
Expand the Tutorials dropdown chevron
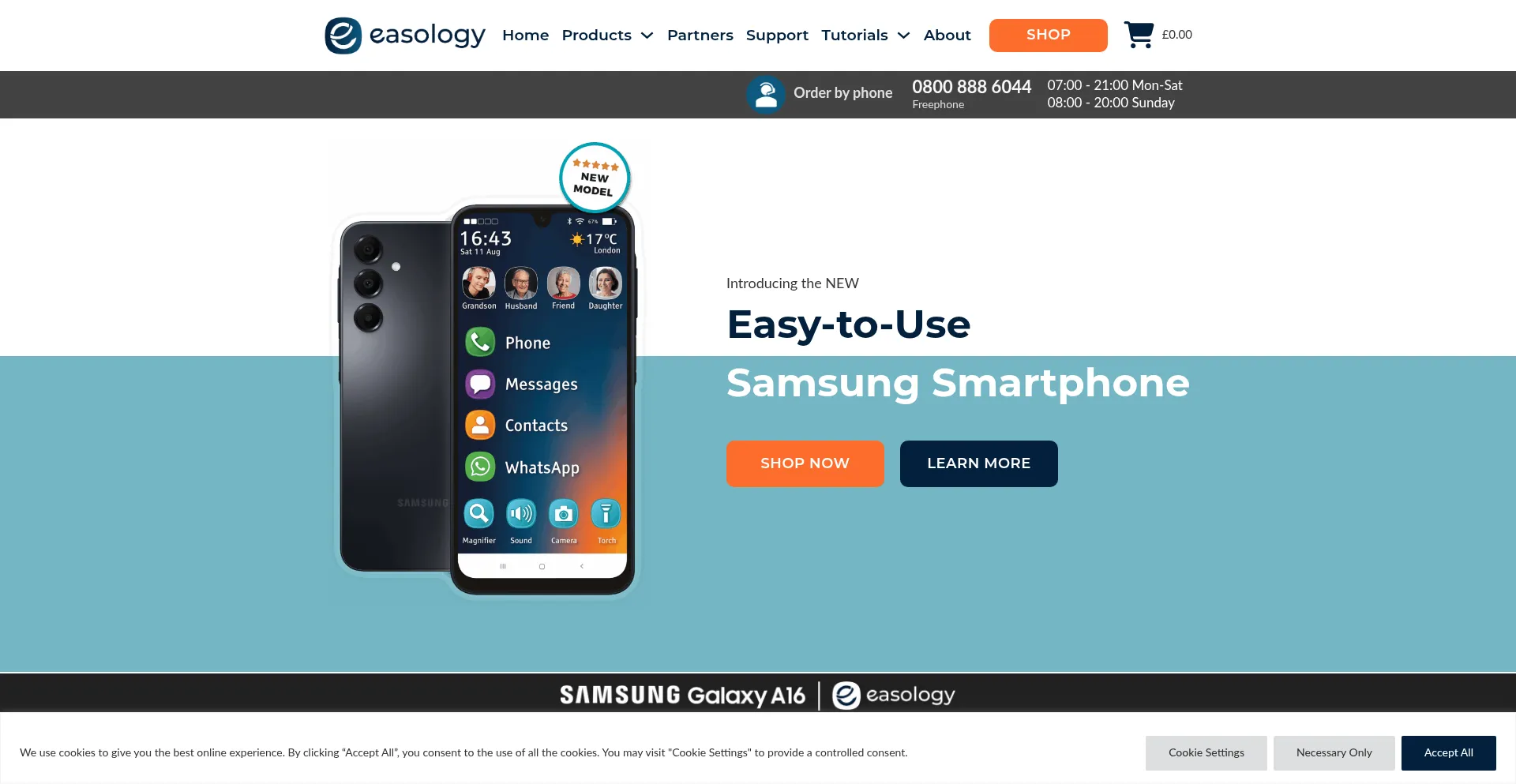click(x=904, y=36)
